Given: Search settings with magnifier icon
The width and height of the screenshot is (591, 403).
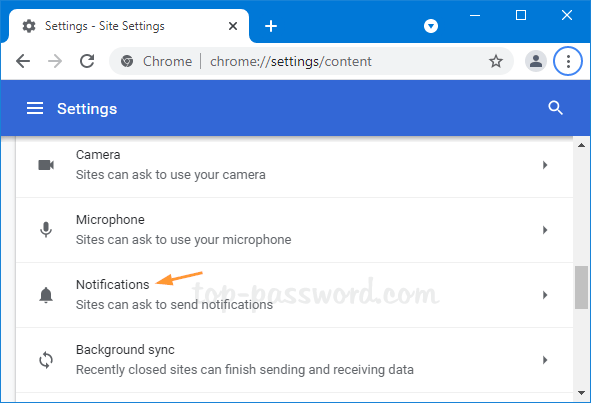Looking at the screenshot, I should [555, 108].
